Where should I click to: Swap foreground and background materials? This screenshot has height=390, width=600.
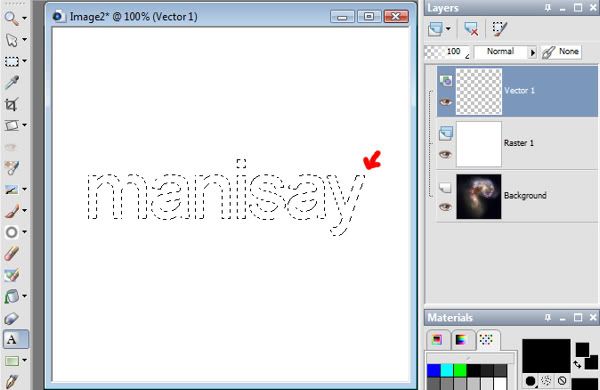coord(577,364)
